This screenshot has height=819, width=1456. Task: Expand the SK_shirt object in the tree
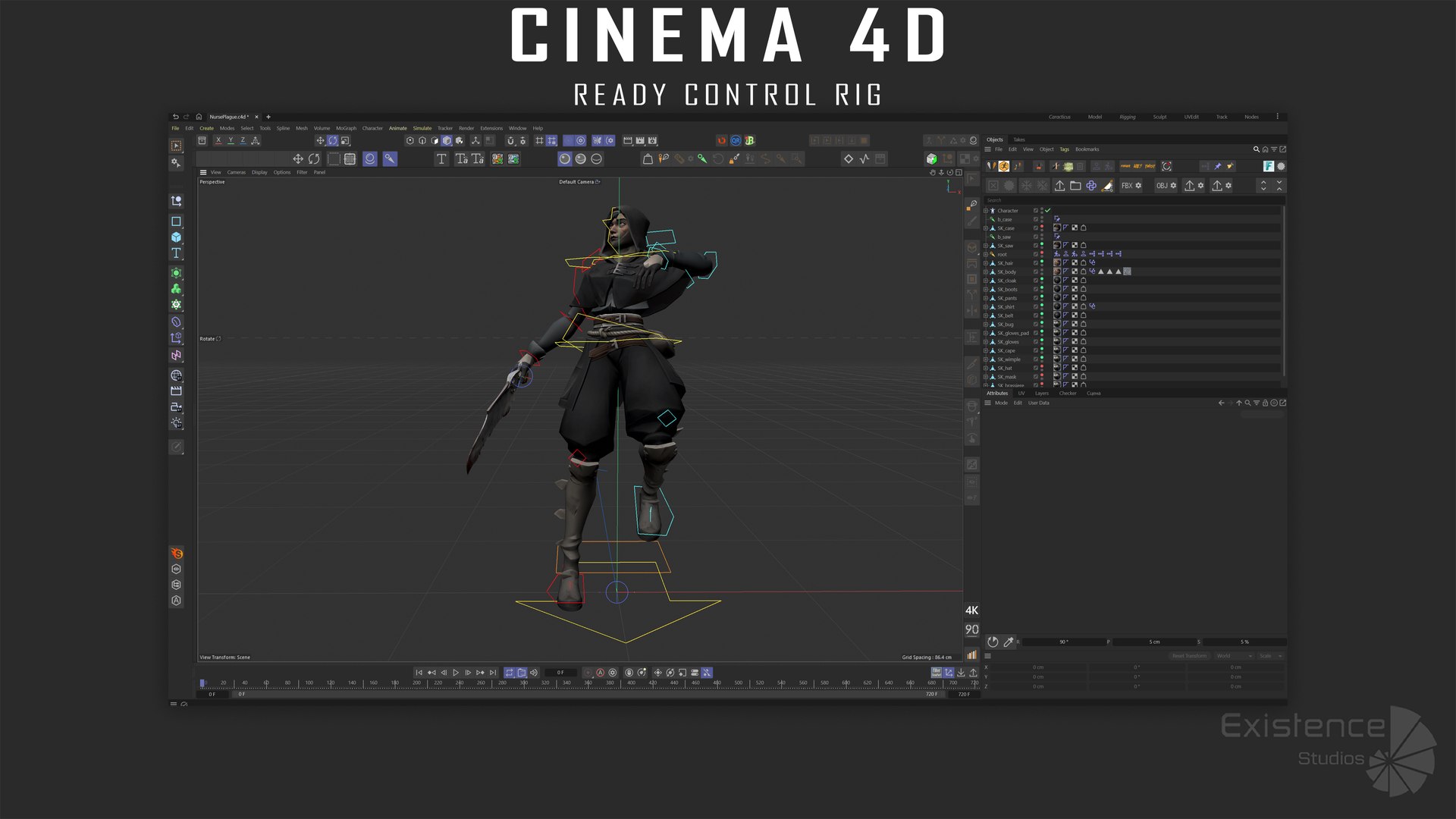(986, 307)
